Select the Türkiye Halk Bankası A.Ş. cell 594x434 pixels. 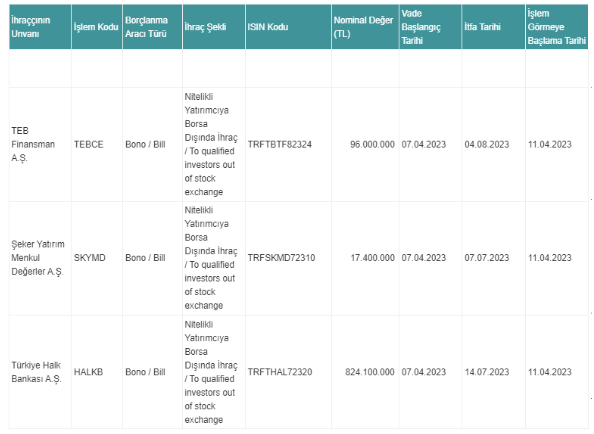tap(40, 372)
